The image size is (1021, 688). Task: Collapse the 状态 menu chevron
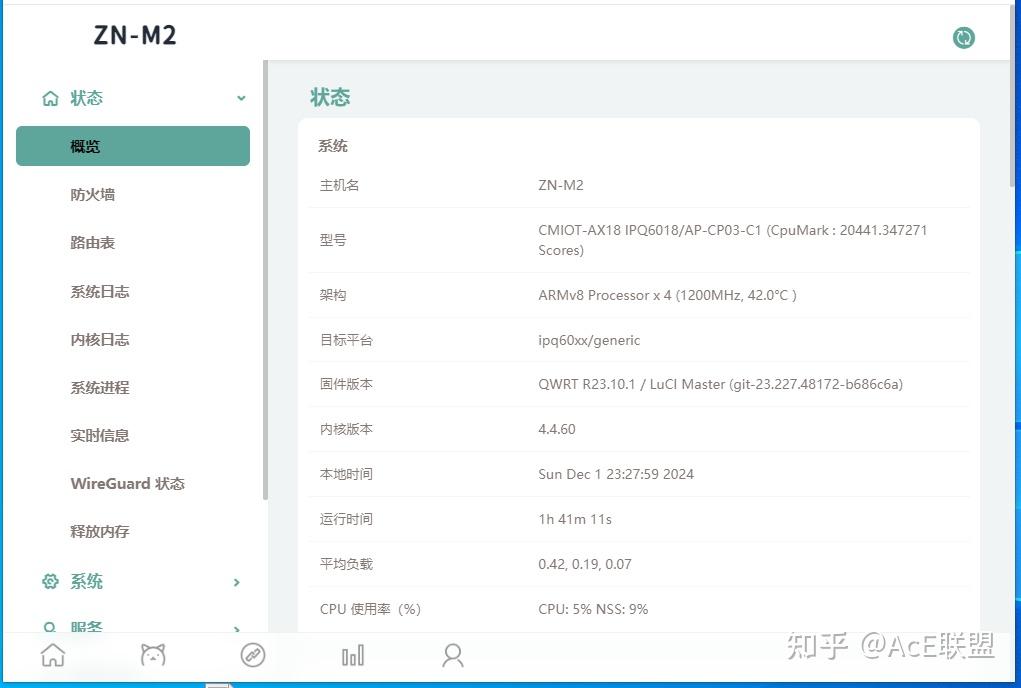pos(241,98)
